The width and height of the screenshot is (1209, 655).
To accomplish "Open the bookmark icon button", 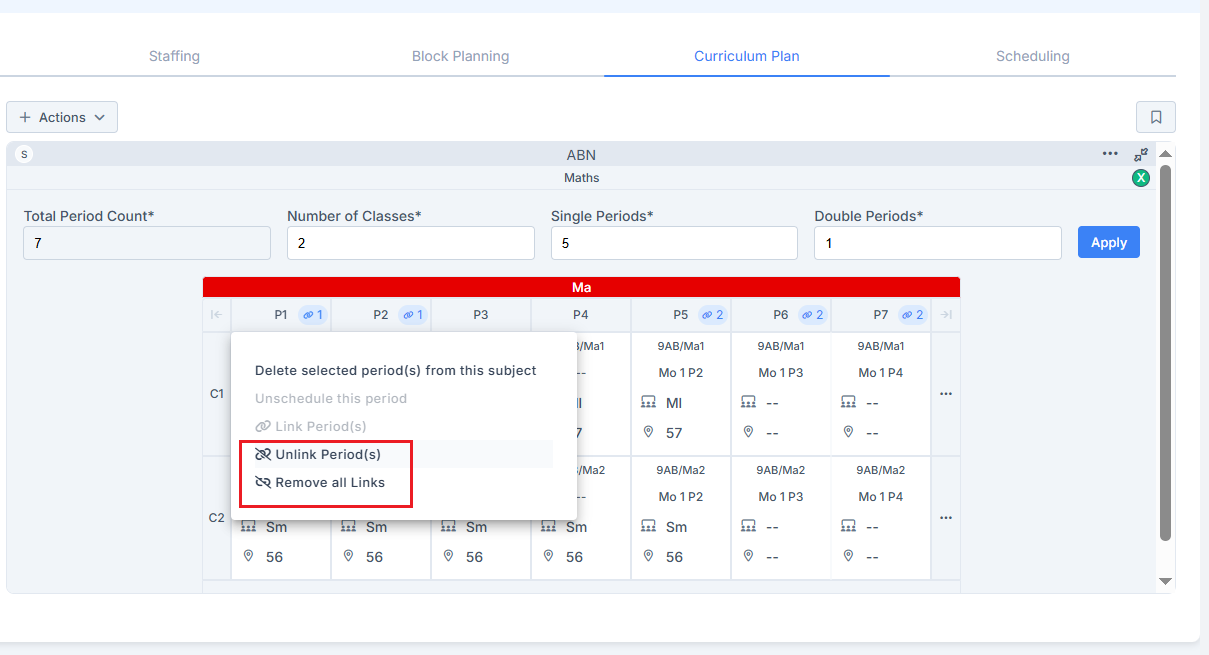I will [x=1155, y=117].
